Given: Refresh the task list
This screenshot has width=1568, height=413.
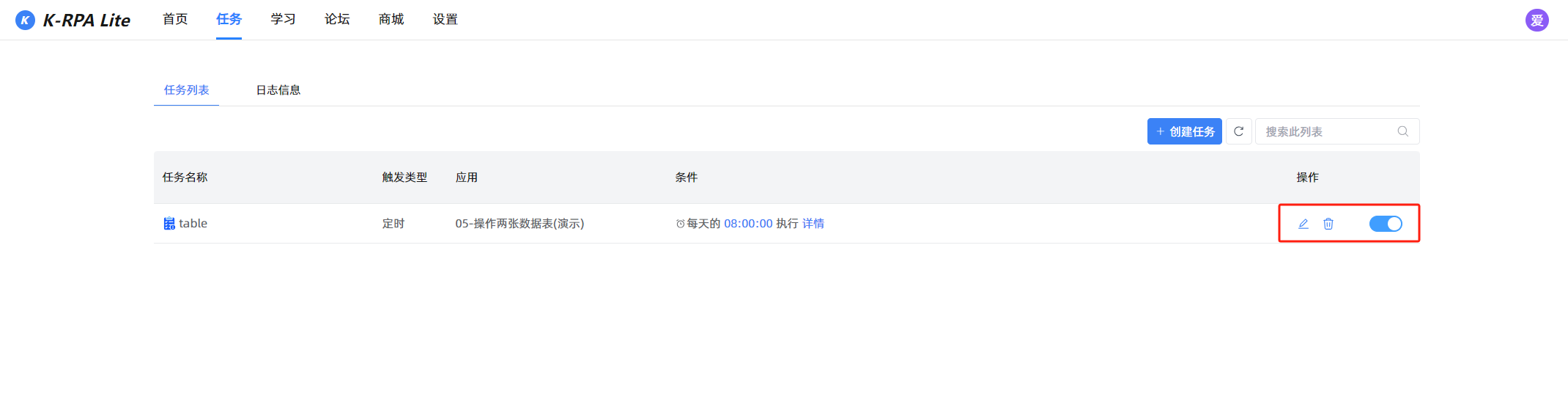Looking at the screenshot, I should point(1239,131).
